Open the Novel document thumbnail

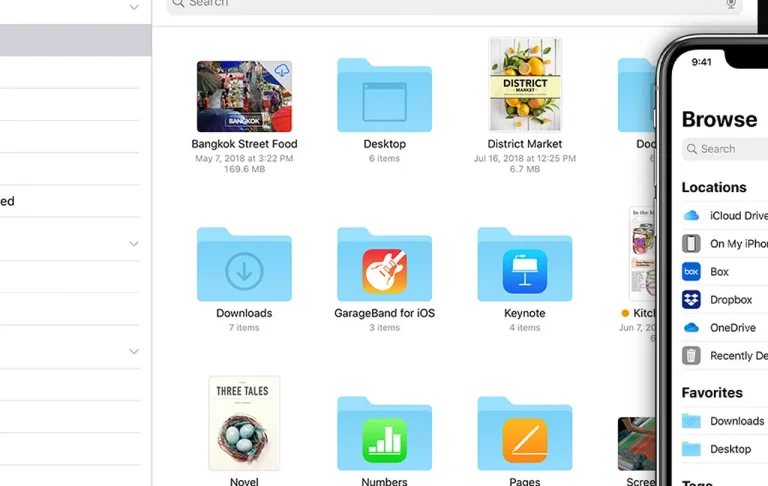tap(244, 423)
